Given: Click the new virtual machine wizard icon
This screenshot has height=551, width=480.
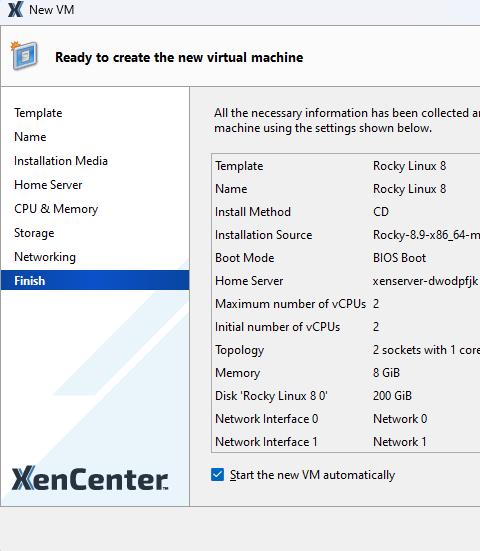Looking at the screenshot, I should tap(24, 56).
